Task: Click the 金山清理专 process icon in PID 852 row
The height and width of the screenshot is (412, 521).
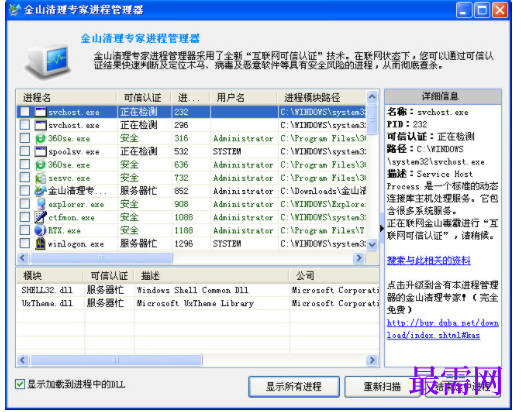Action: [x=40, y=191]
